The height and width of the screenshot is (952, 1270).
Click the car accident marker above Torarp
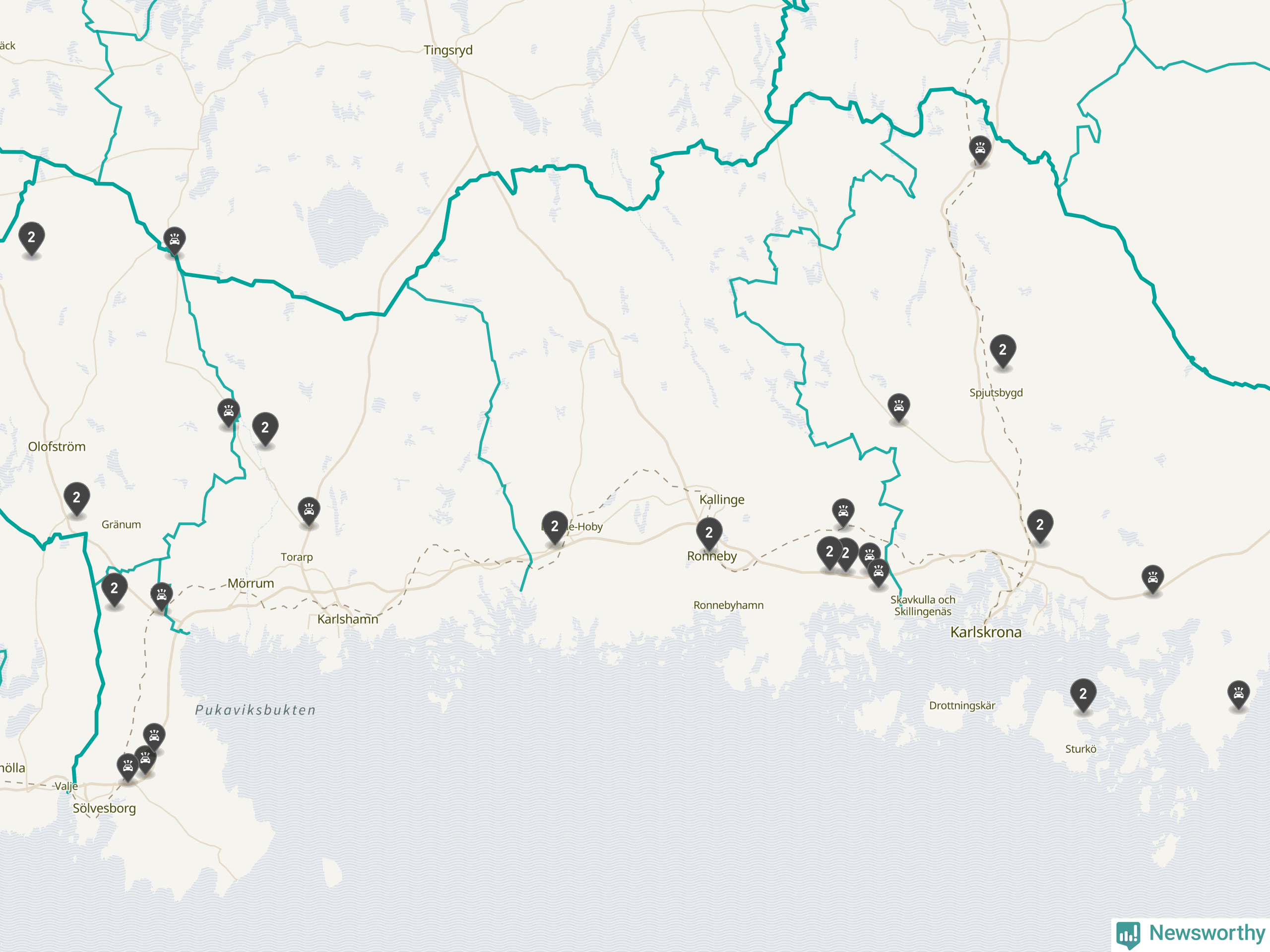coord(309,511)
